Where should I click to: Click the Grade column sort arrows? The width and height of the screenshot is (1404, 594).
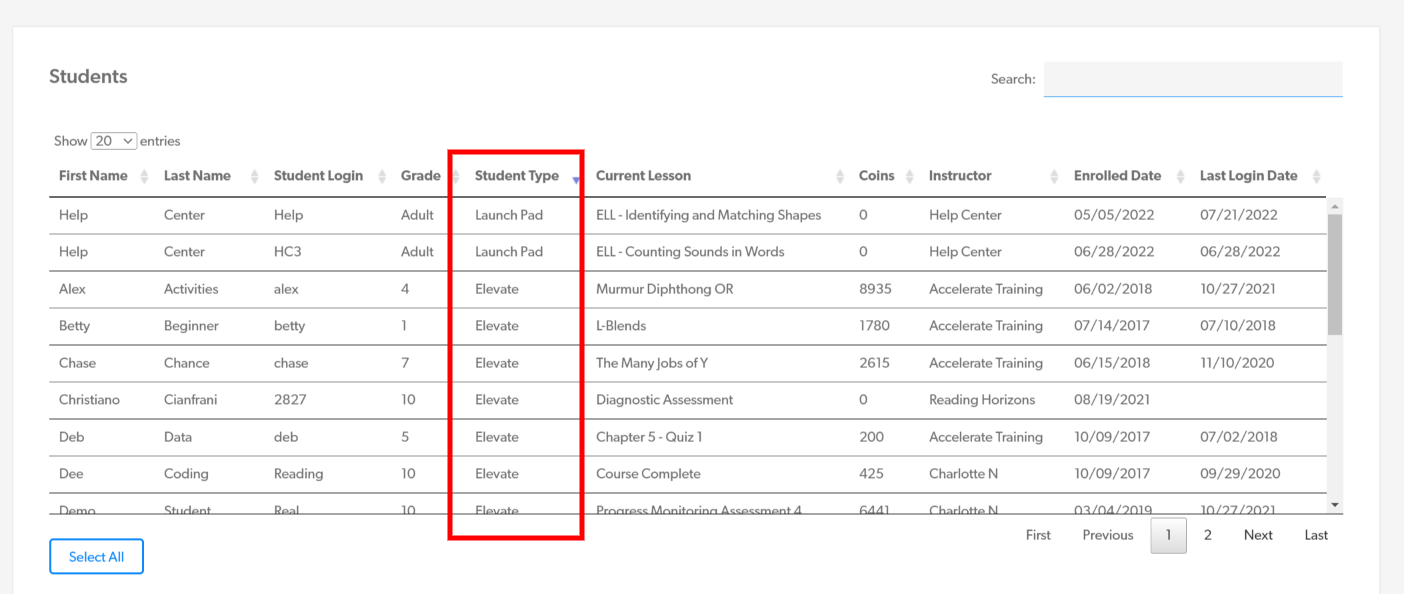click(455, 176)
